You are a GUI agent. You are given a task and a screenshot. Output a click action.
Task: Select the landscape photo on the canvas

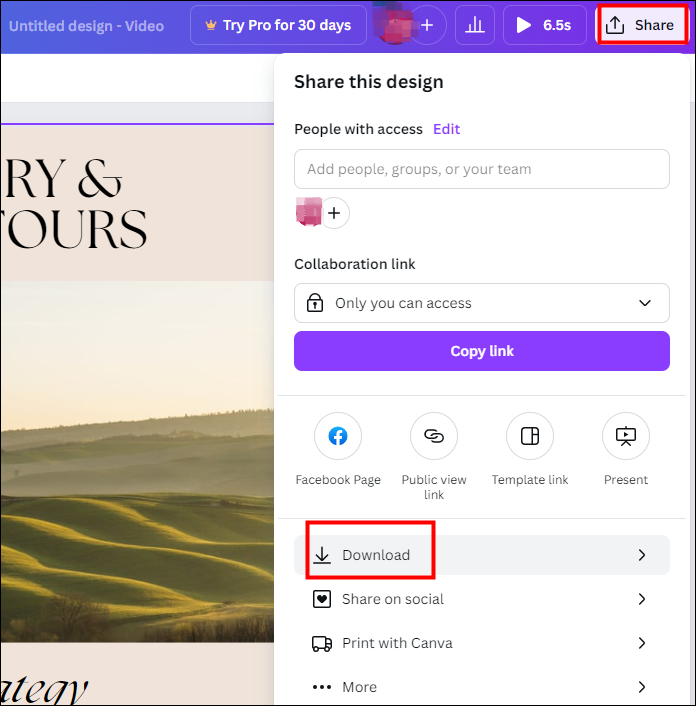click(x=137, y=462)
